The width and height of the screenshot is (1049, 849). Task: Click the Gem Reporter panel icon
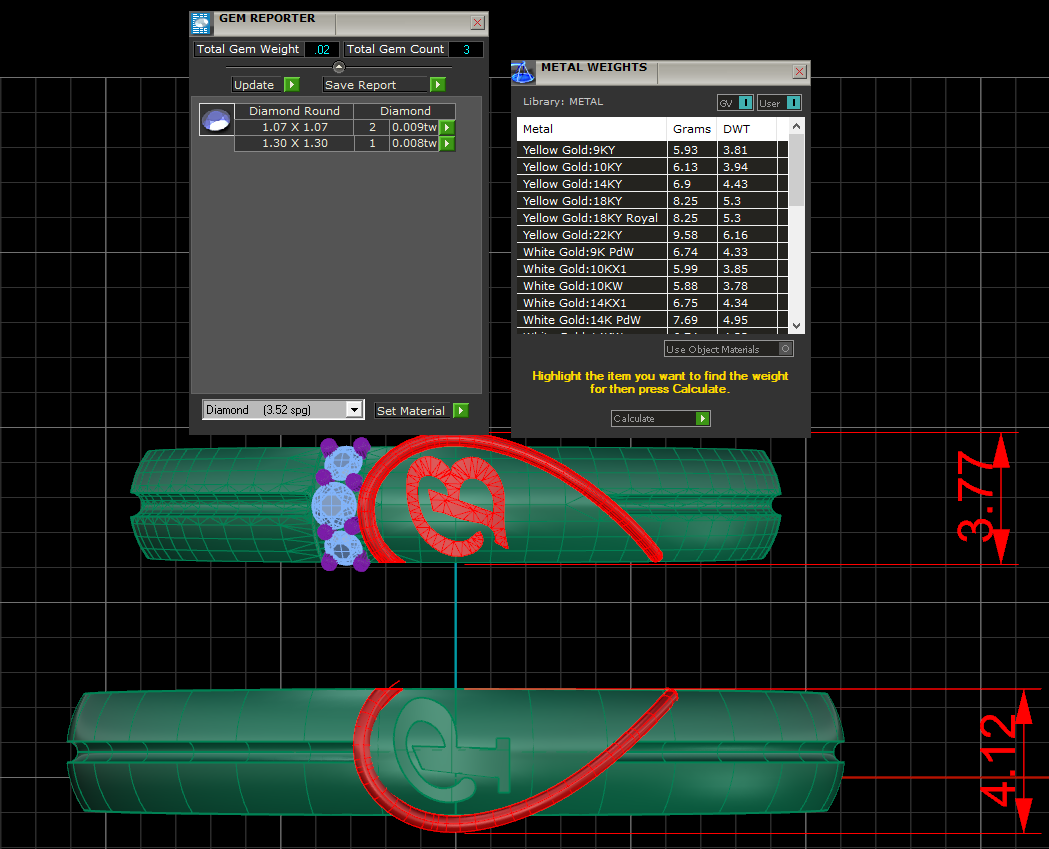click(202, 24)
